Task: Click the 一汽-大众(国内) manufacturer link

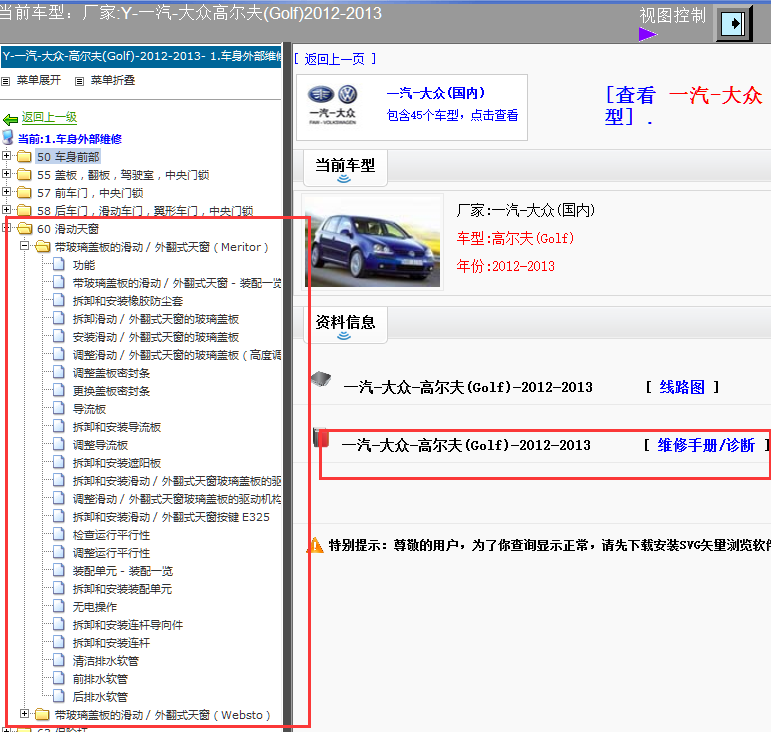Action: point(436,93)
